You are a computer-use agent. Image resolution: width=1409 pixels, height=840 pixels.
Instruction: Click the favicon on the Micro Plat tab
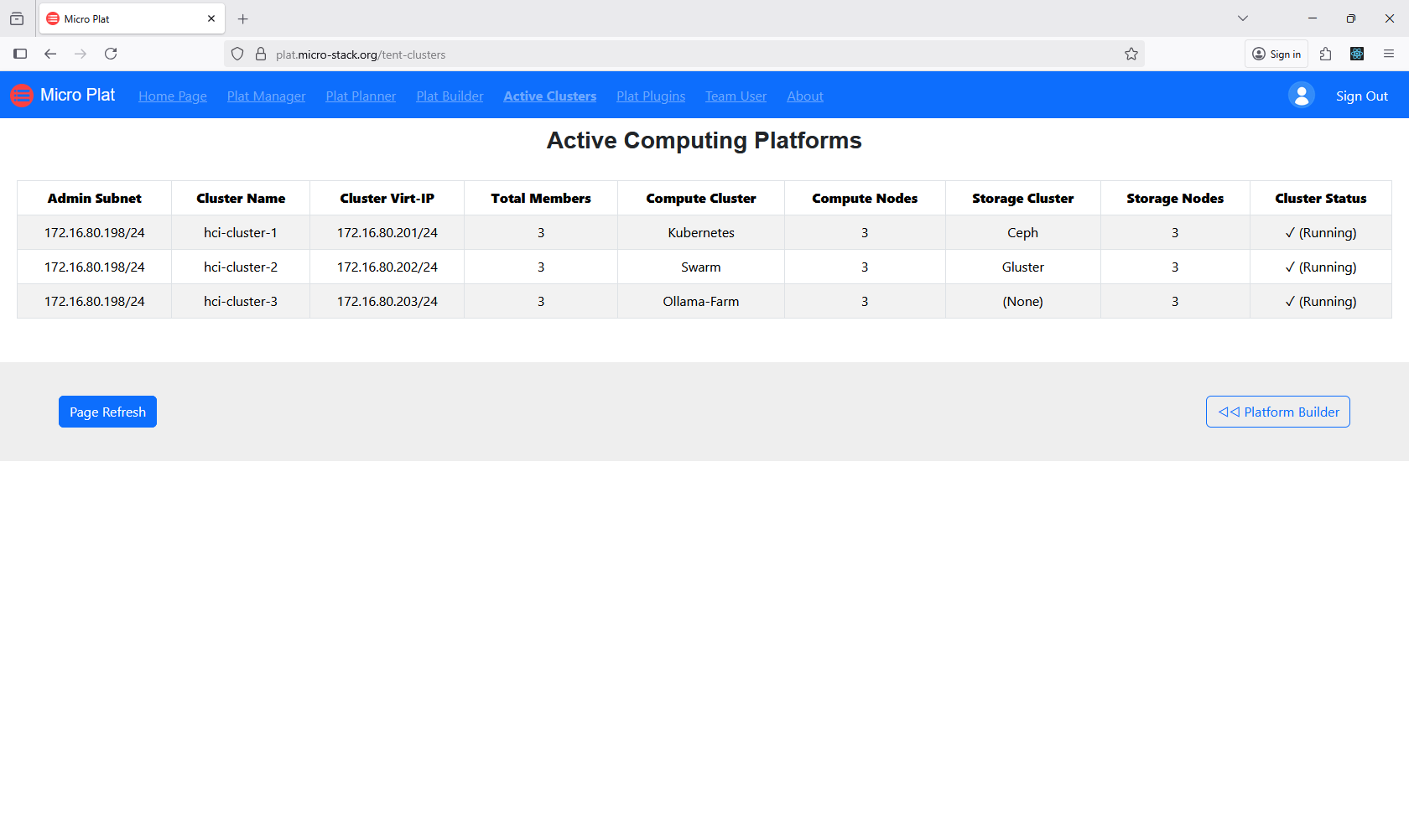(x=52, y=18)
